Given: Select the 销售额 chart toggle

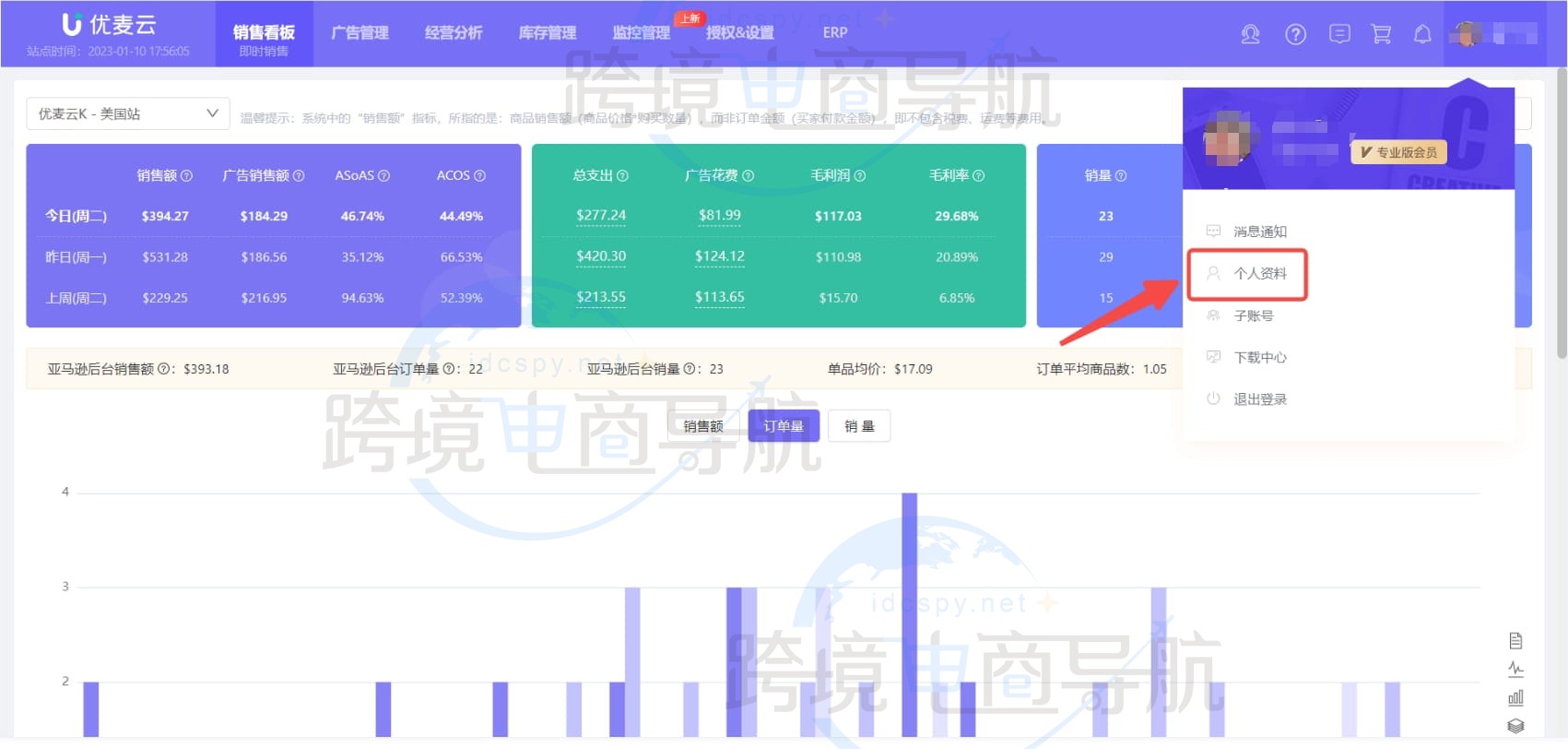Looking at the screenshot, I should point(703,426).
